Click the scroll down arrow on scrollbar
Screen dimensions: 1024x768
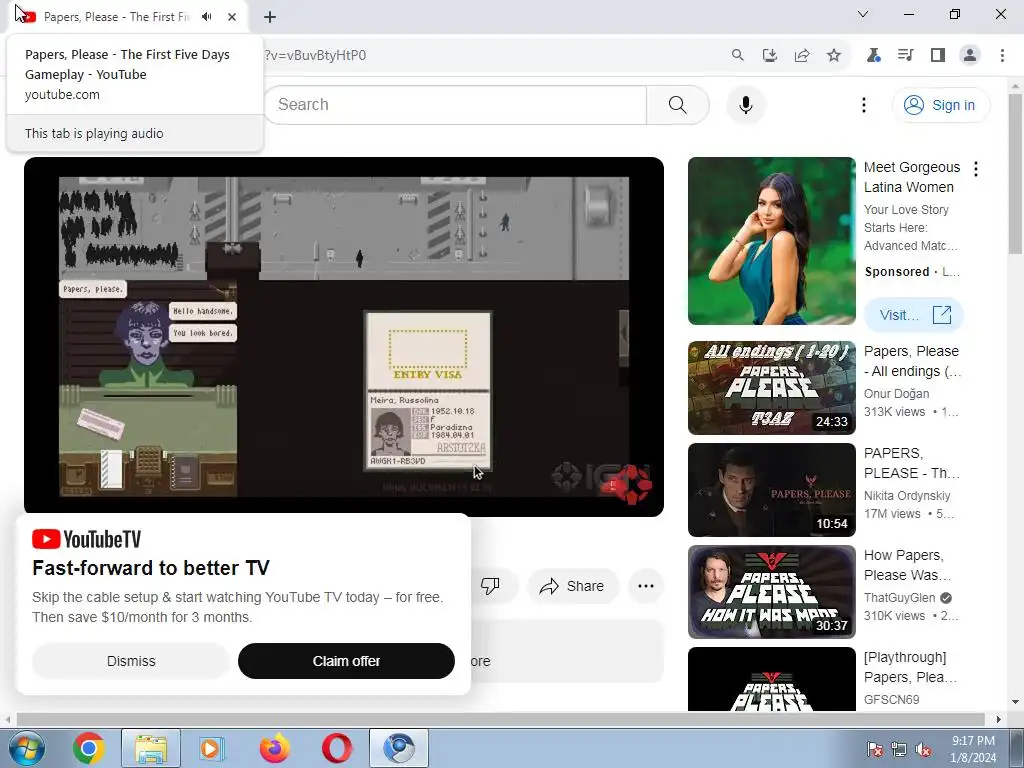1015,702
